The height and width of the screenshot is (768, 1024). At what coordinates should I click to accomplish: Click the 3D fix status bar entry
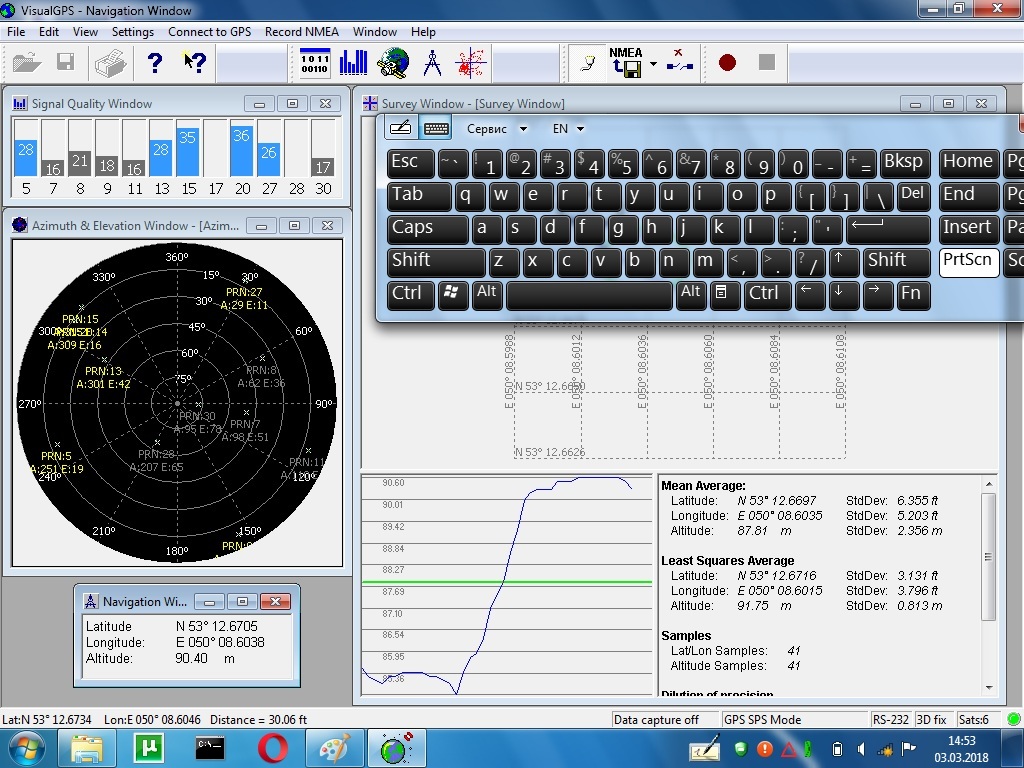[x=931, y=720]
